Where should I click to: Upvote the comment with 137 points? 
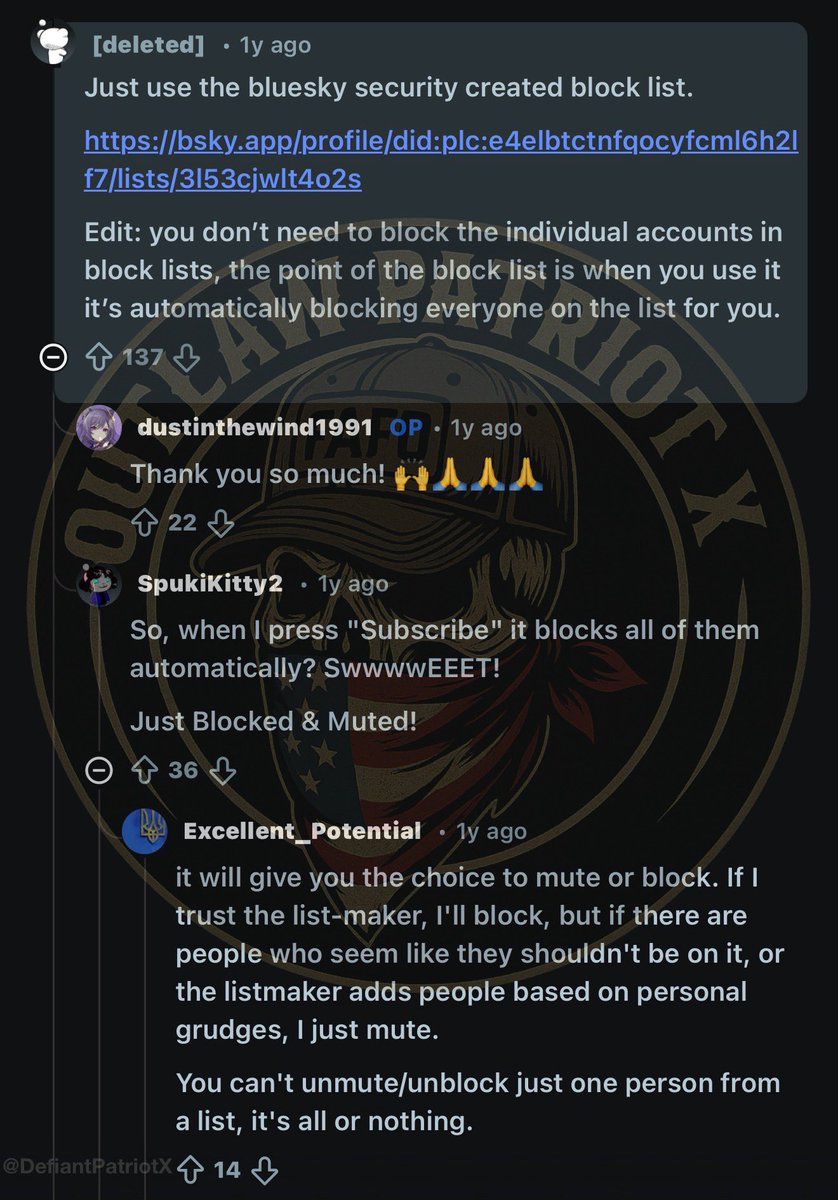101,357
